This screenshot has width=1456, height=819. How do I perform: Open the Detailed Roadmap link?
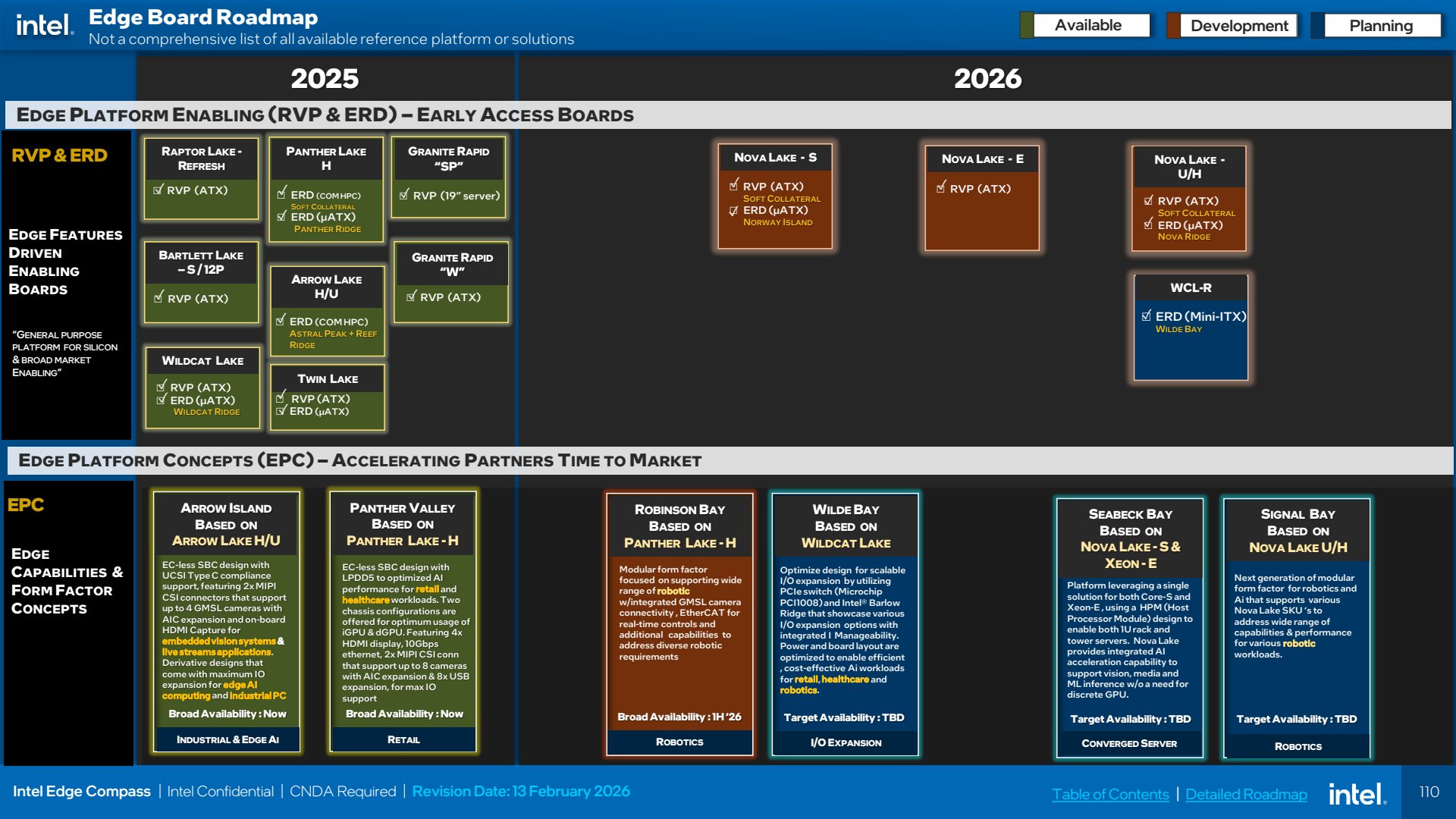click(x=1246, y=794)
